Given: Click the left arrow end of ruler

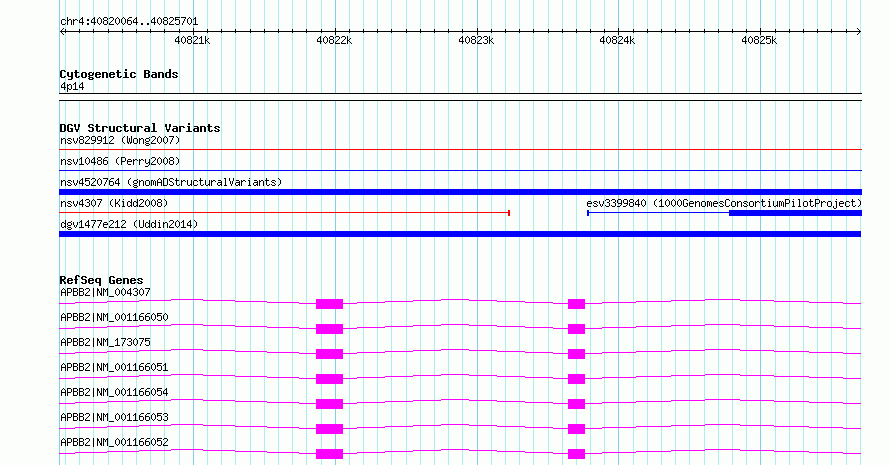Looking at the screenshot, I should [x=62, y=32].
